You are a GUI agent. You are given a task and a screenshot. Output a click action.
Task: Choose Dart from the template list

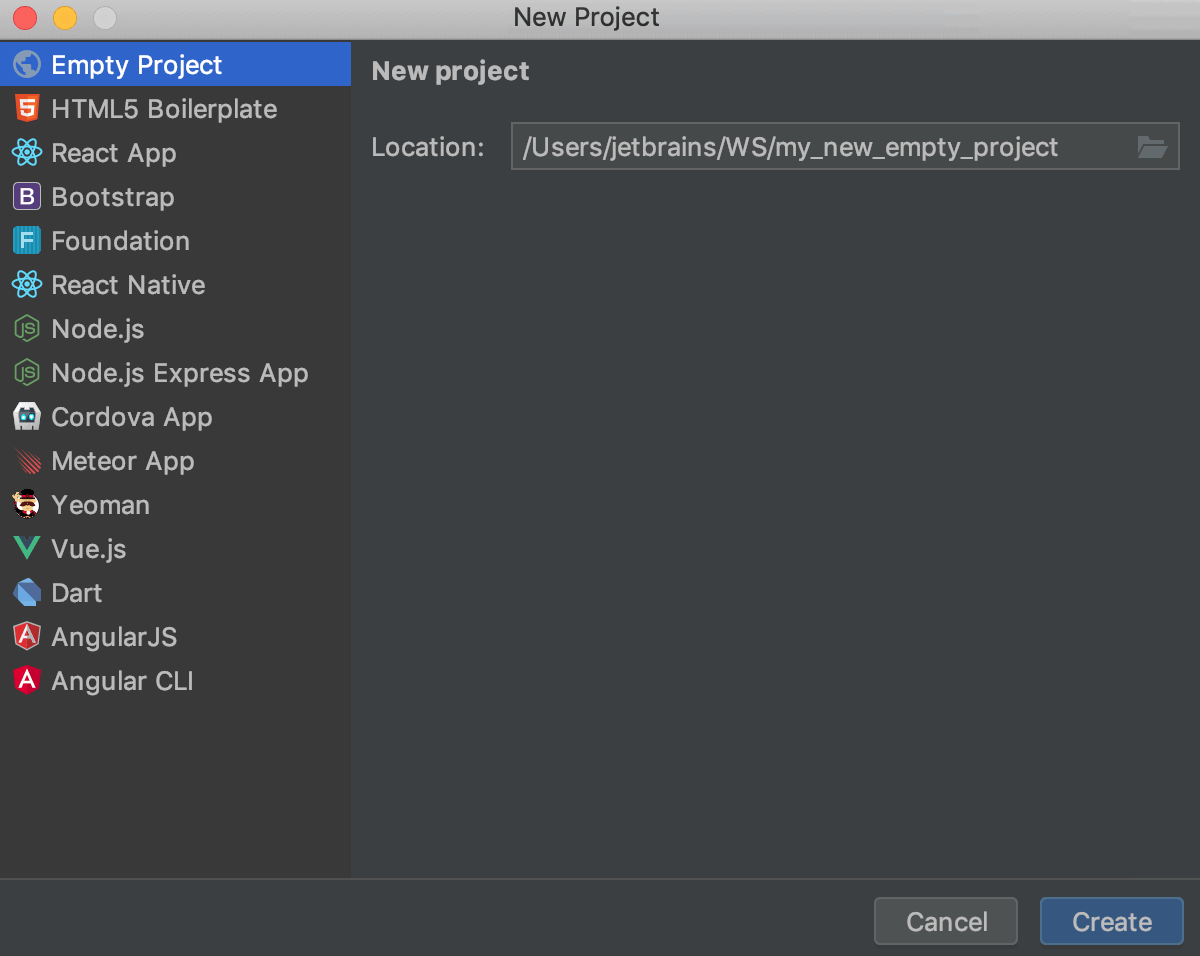tap(77, 593)
